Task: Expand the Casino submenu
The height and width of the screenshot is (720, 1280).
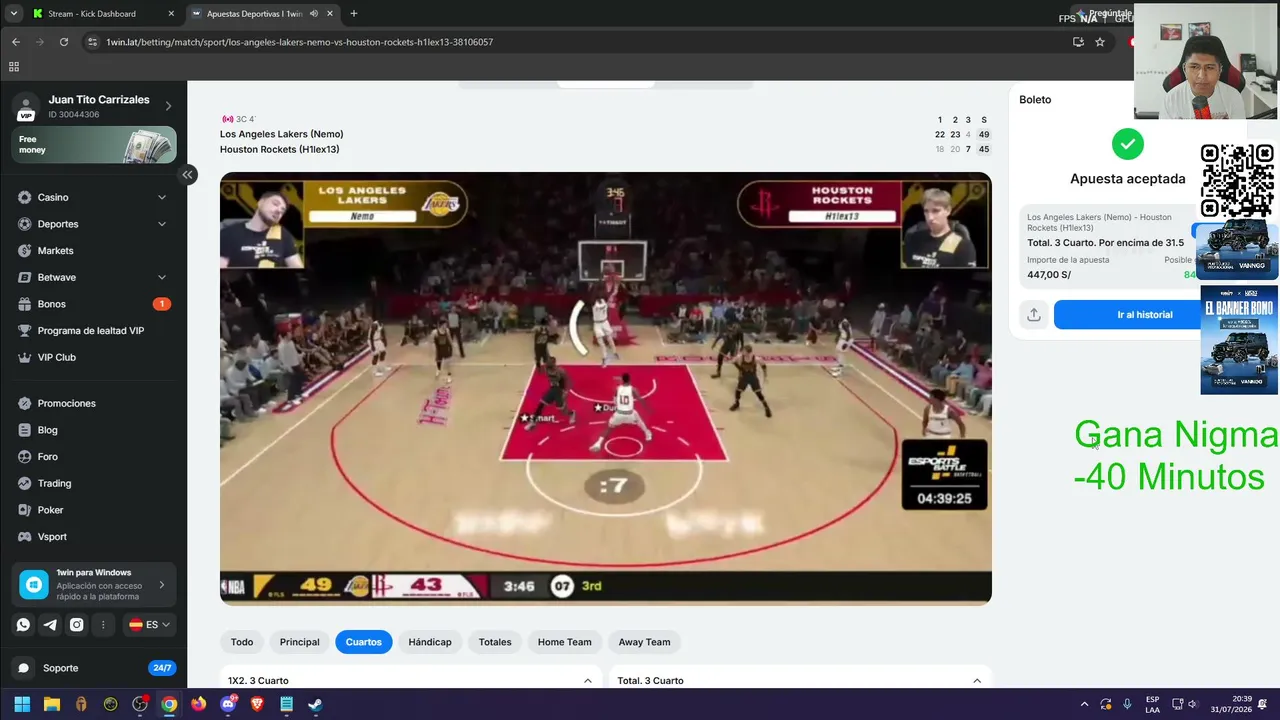Action: coord(162,197)
